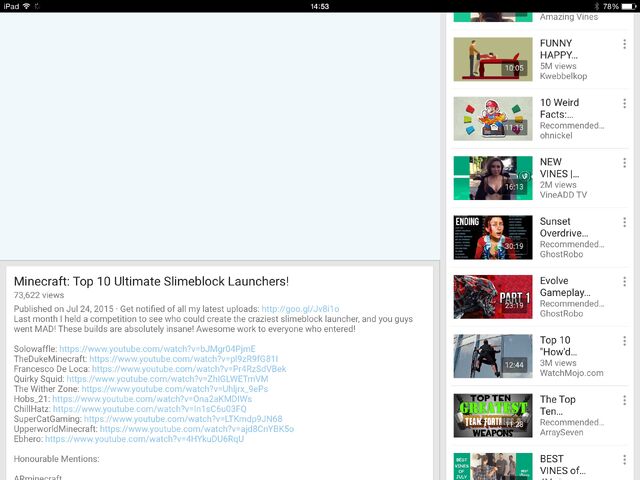Open options menu for Evolve Gameplay video
The height and width of the screenshot is (480, 640).
coord(624,281)
